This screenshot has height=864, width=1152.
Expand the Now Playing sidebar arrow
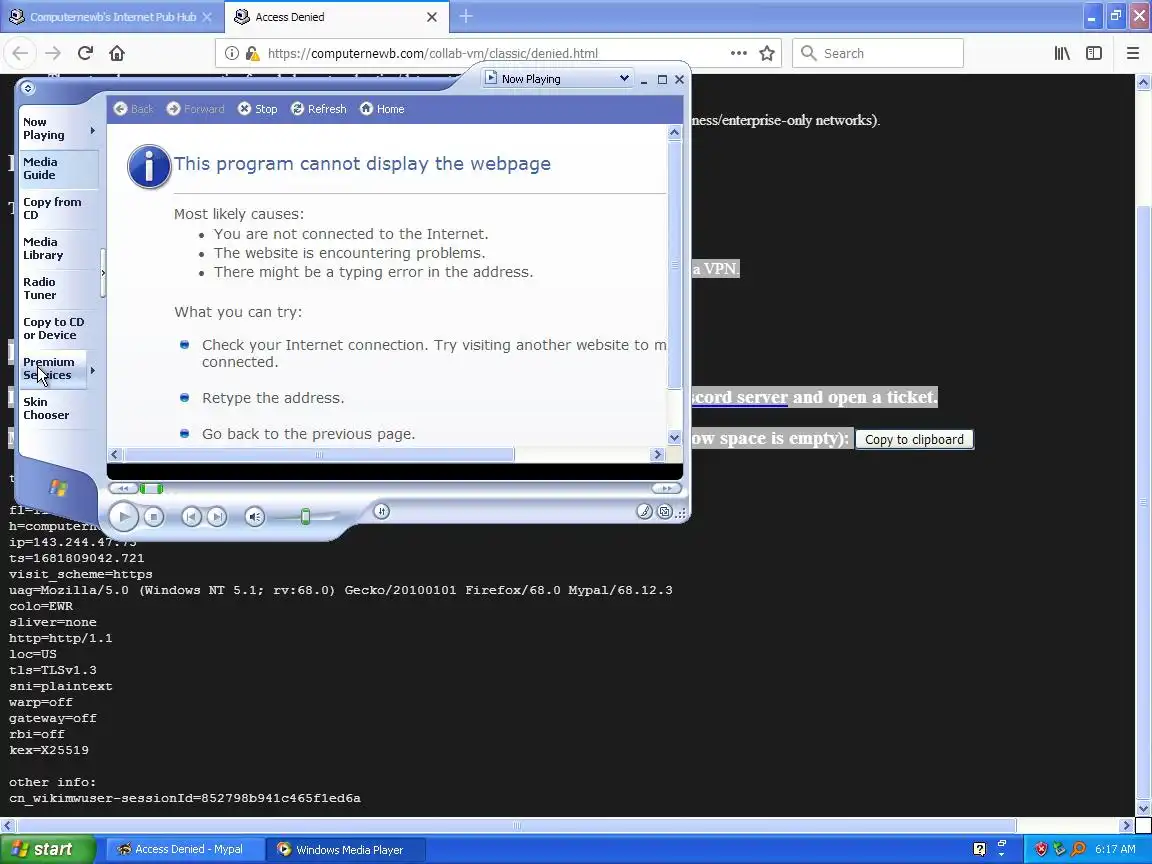pos(93,130)
